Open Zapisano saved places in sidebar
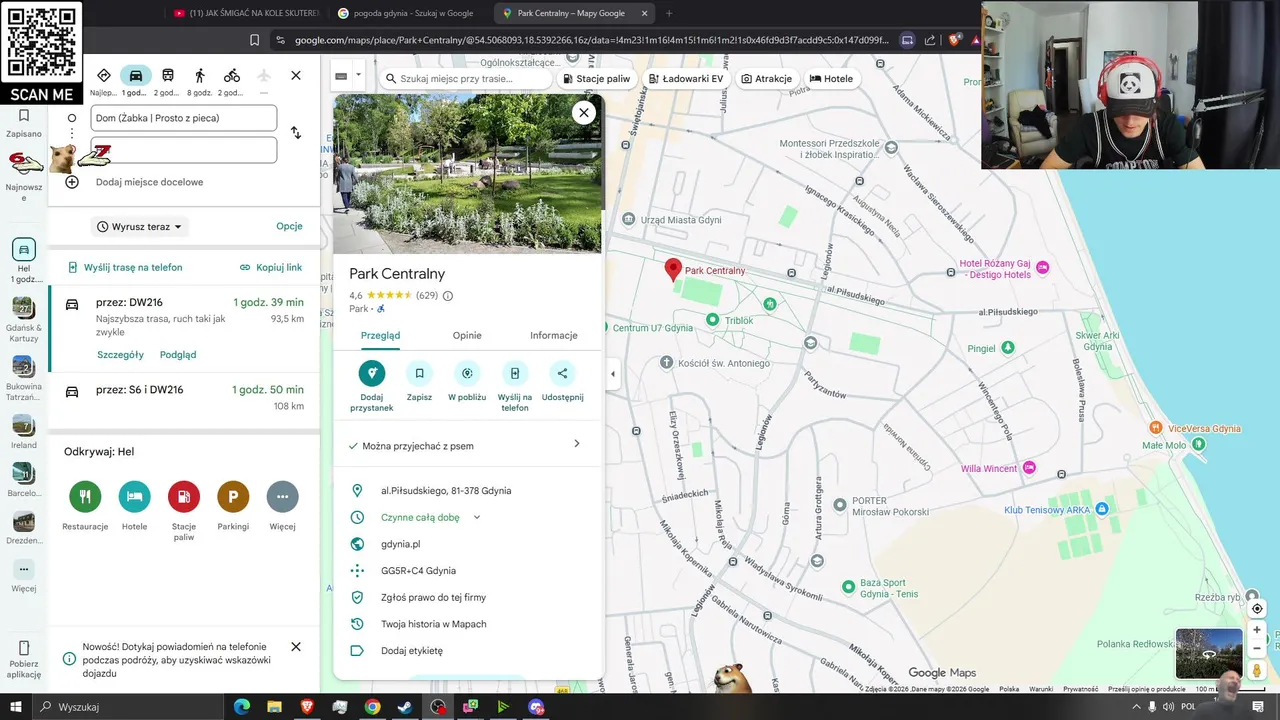Image resolution: width=1280 pixels, height=720 pixels. click(24, 123)
